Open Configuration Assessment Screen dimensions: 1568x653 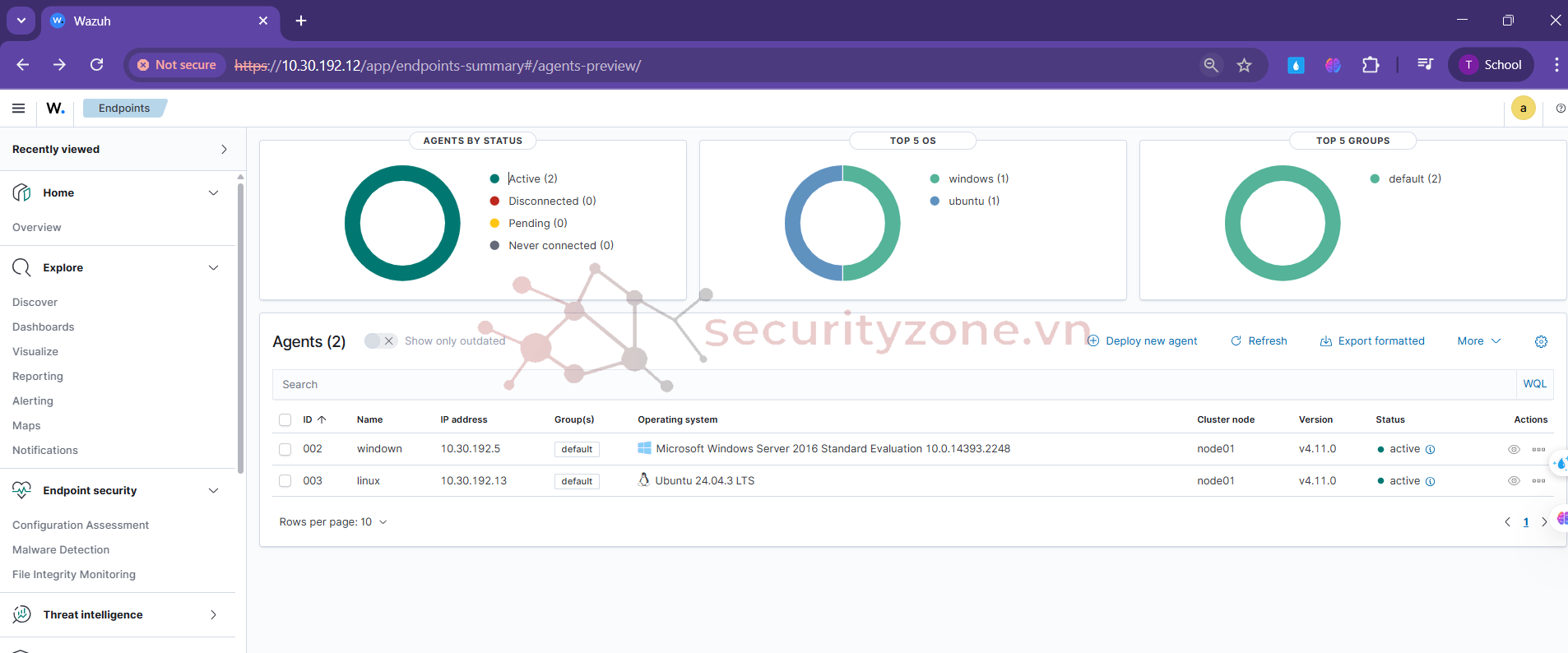(81, 525)
